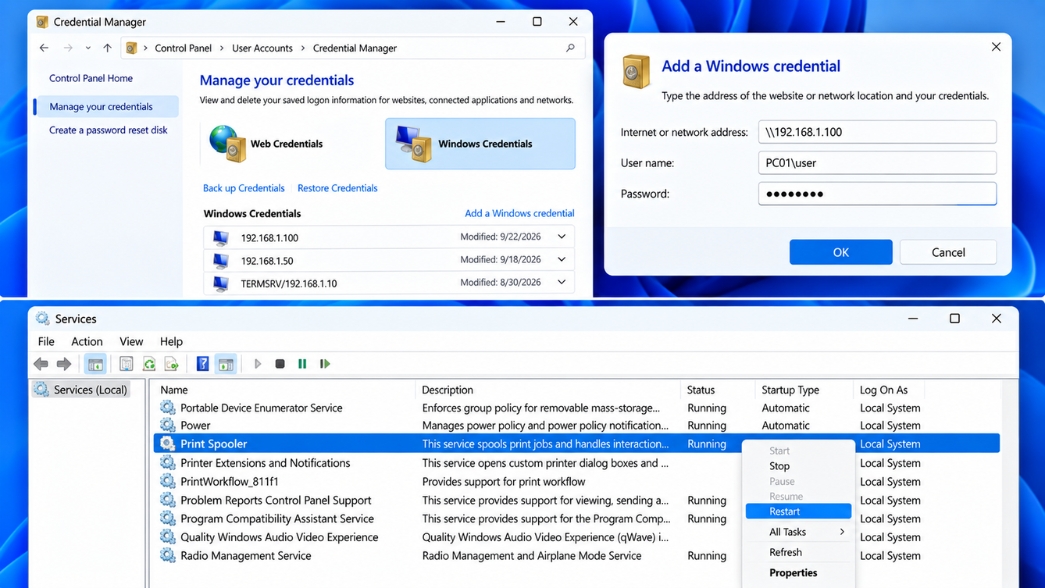Select Services (Local) tree node

81,389
